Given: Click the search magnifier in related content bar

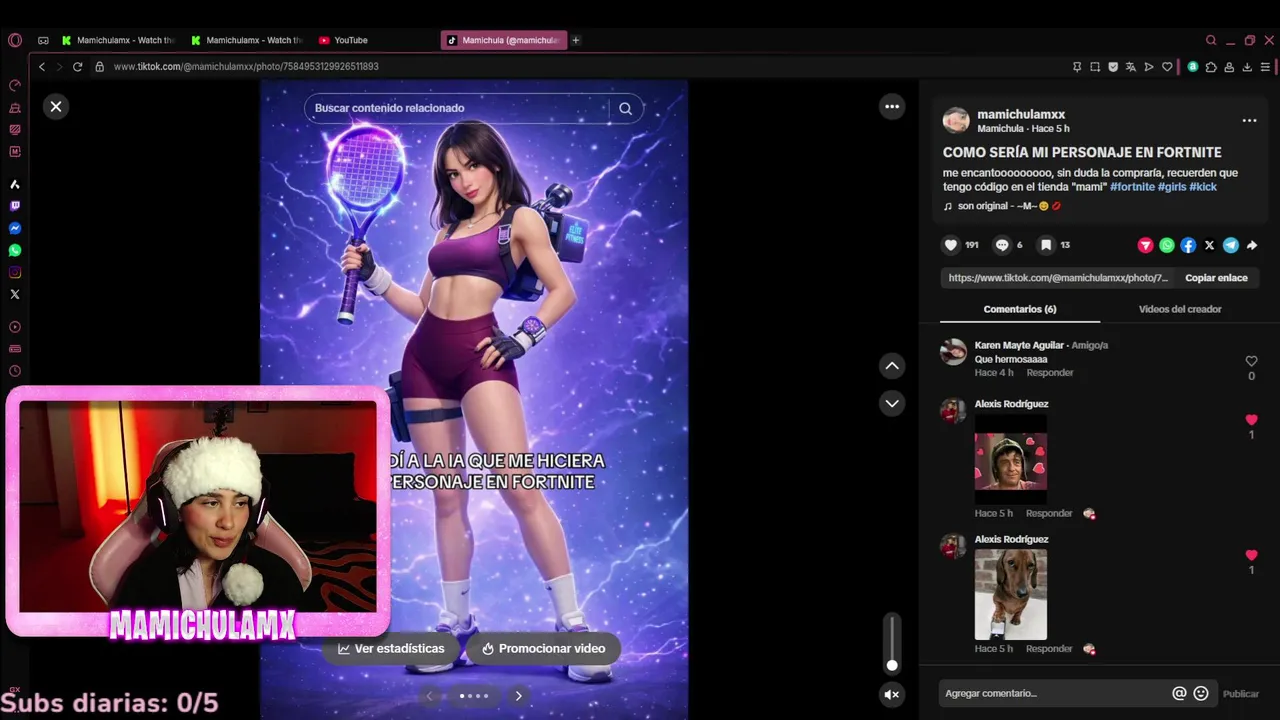Looking at the screenshot, I should coord(625,108).
